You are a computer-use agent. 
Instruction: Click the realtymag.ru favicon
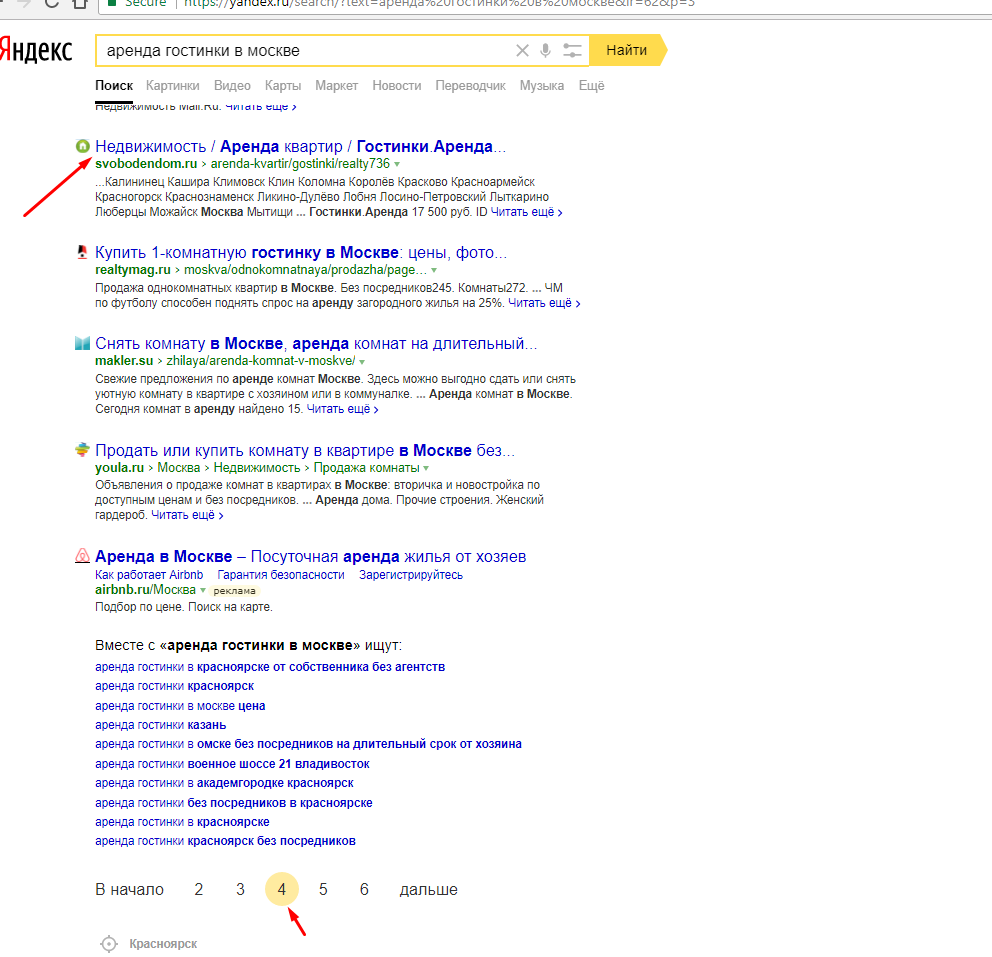[x=82, y=252]
